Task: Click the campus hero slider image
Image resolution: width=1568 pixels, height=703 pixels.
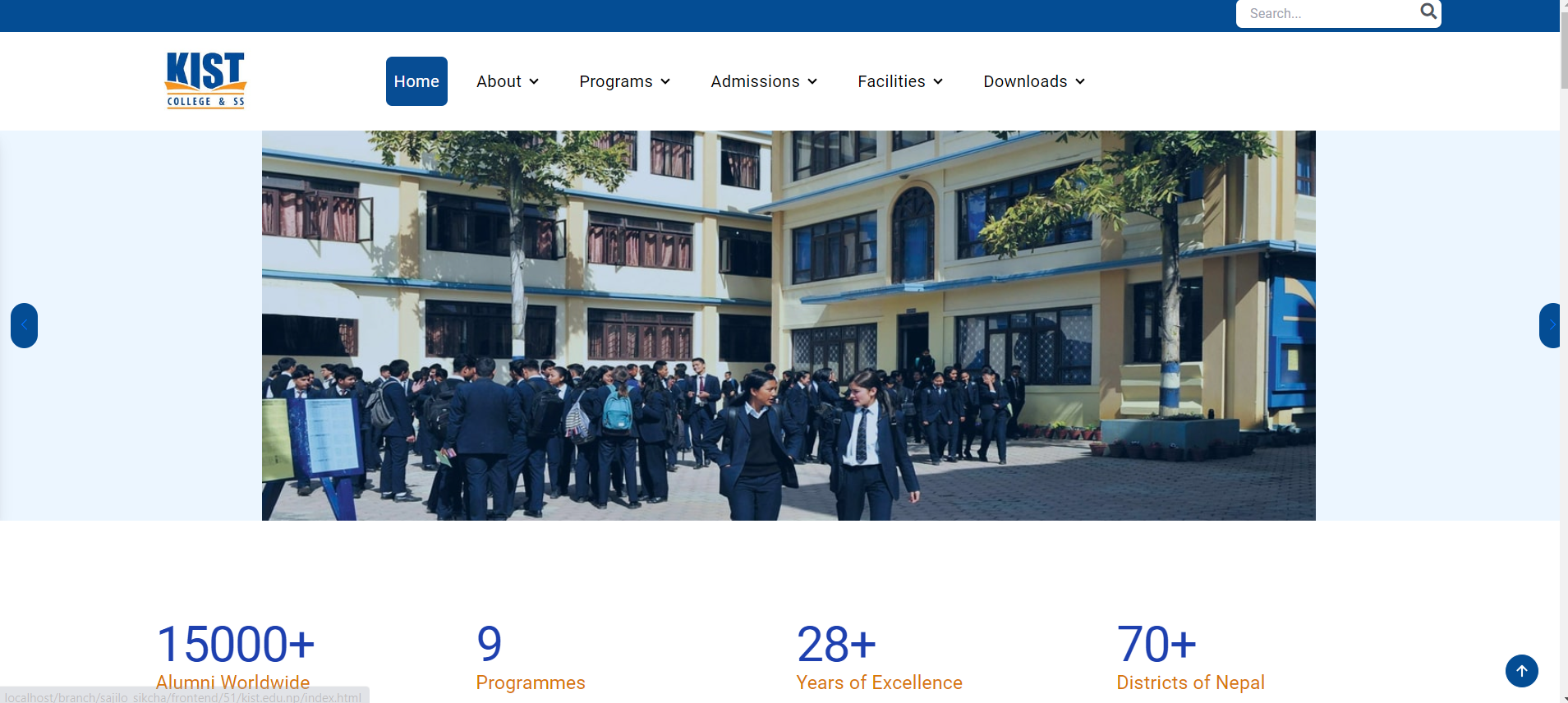Action: click(789, 325)
